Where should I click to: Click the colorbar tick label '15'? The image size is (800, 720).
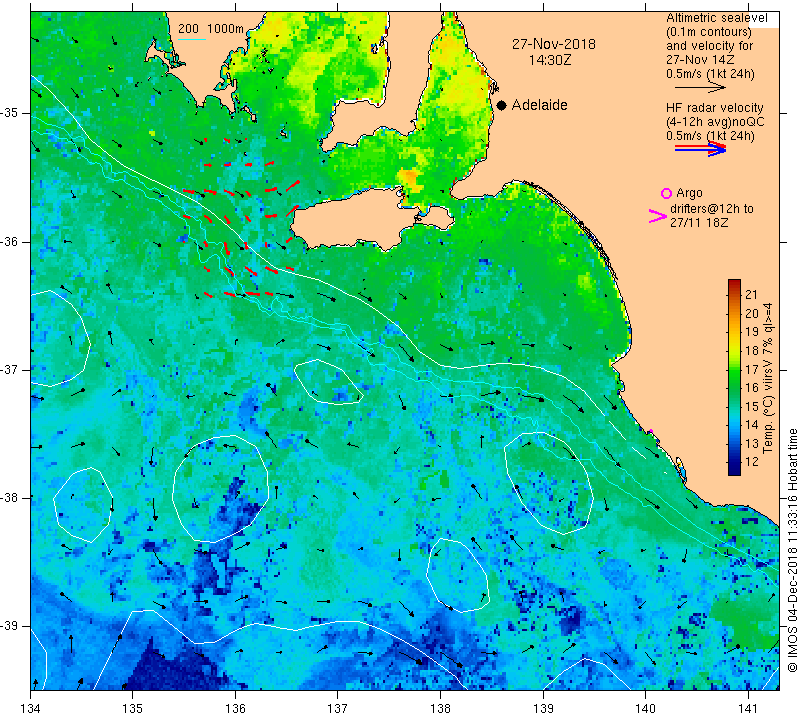[752, 406]
